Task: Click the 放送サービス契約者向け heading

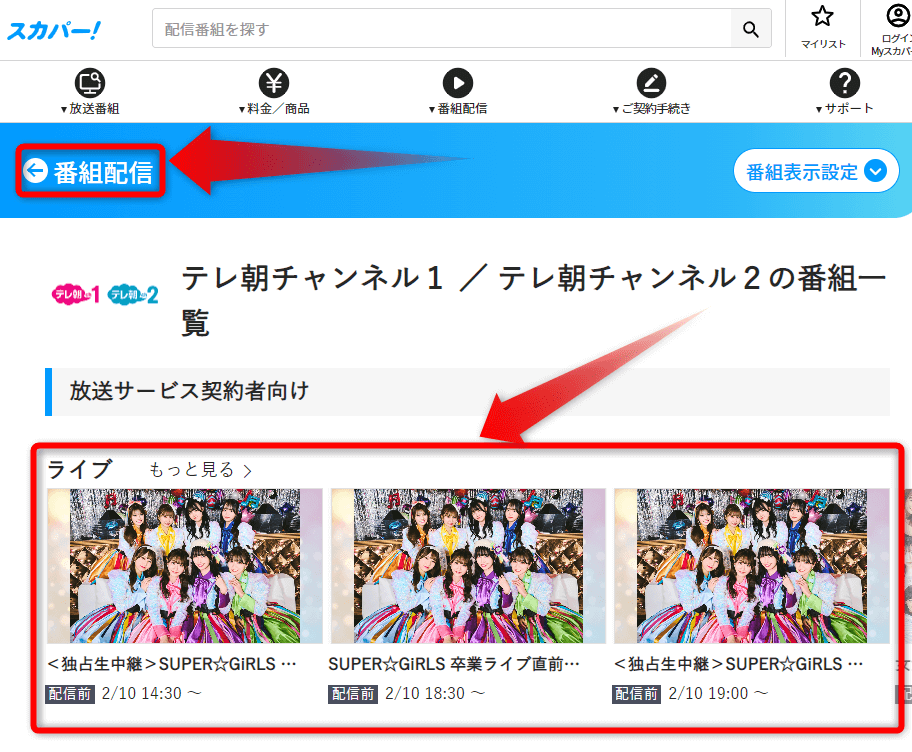Action: tap(190, 391)
